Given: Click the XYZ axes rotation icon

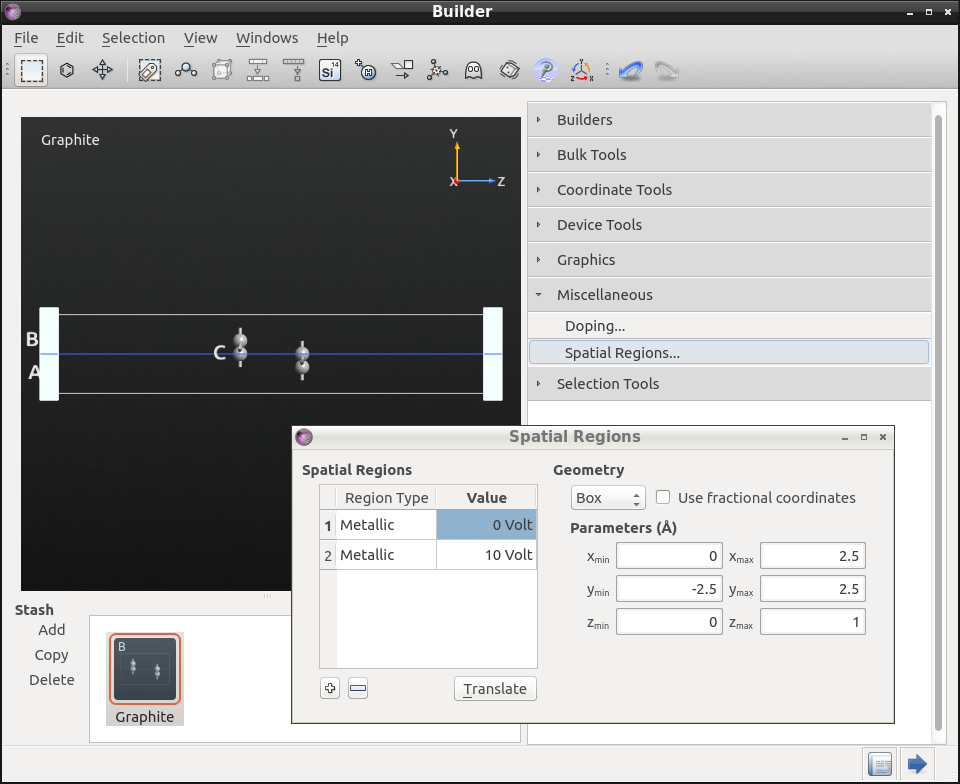Looking at the screenshot, I should (582, 71).
